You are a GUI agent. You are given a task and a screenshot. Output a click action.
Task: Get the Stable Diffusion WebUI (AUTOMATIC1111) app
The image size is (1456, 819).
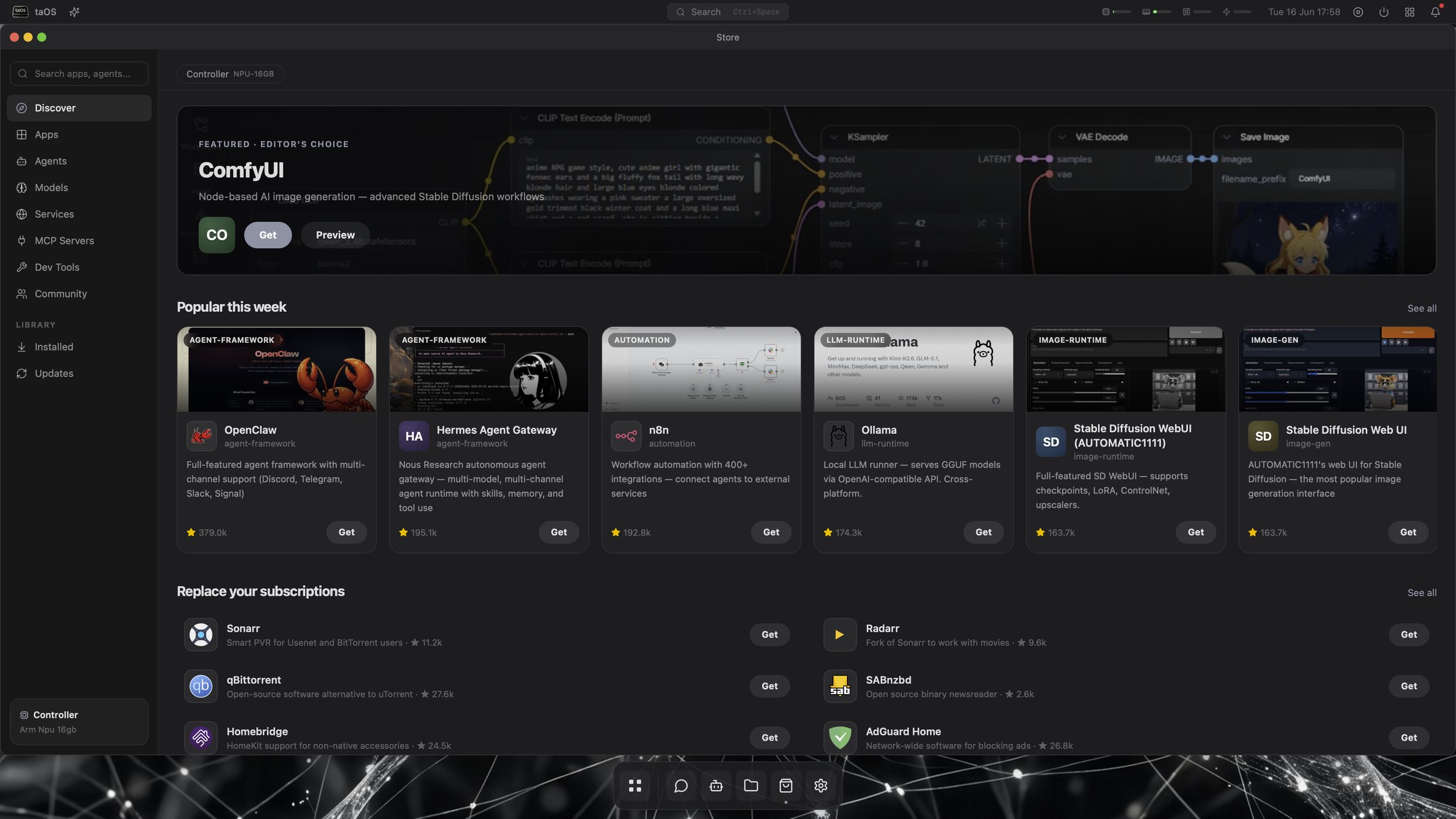click(x=1196, y=532)
